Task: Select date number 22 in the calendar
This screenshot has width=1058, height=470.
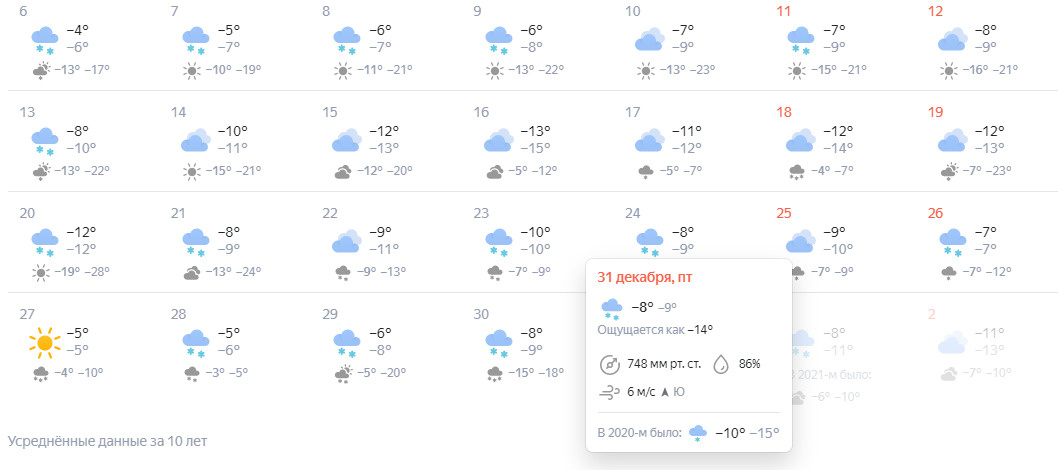Action: click(330, 213)
